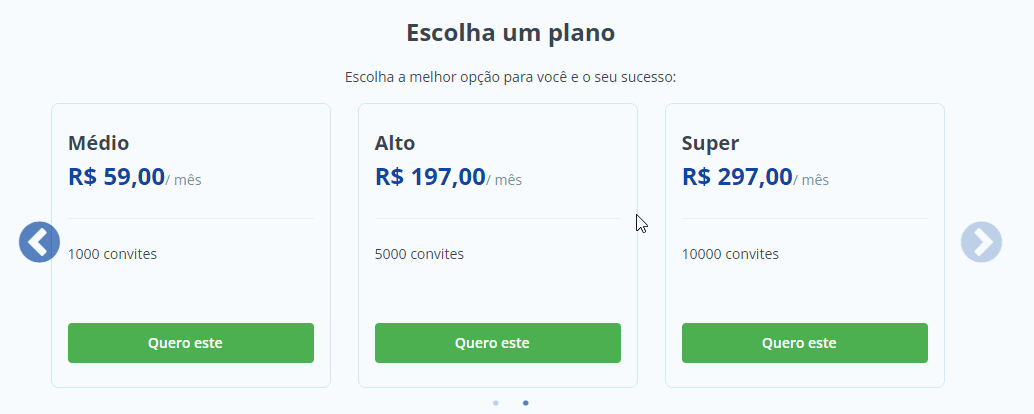This screenshot has width=1034, height=414.
Task: Click the previous plans left arrow
Action: point(39,242)
